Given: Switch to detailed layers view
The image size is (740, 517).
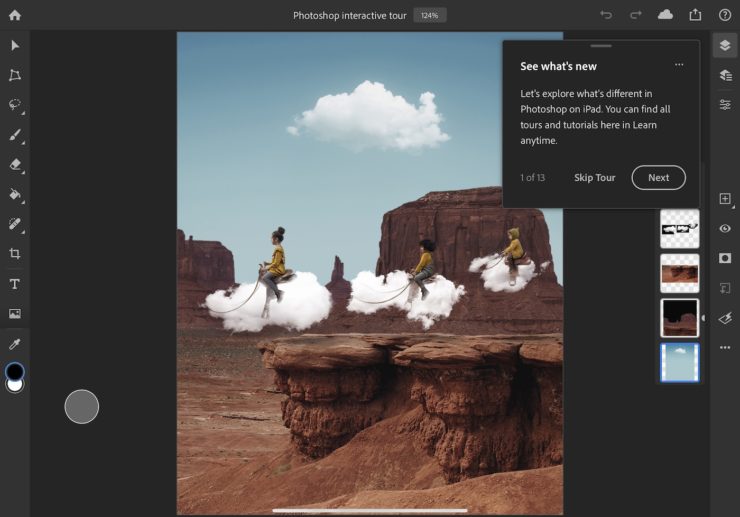Looking at the screenshot, I should click(725, 76).
